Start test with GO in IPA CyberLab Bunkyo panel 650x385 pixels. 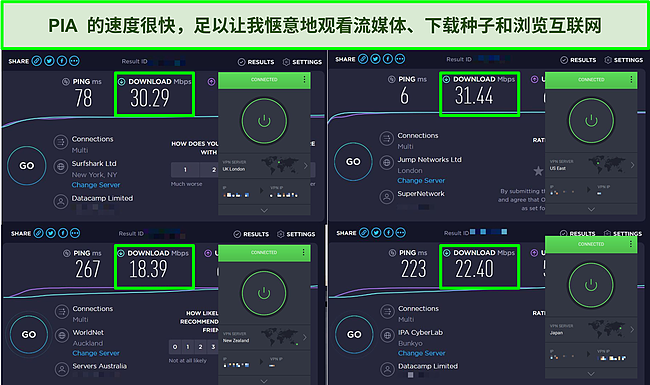354,334
